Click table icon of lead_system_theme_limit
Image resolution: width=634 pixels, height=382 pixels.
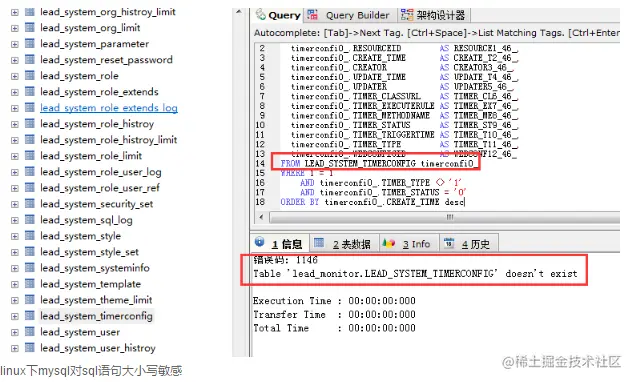click(30, 300)
